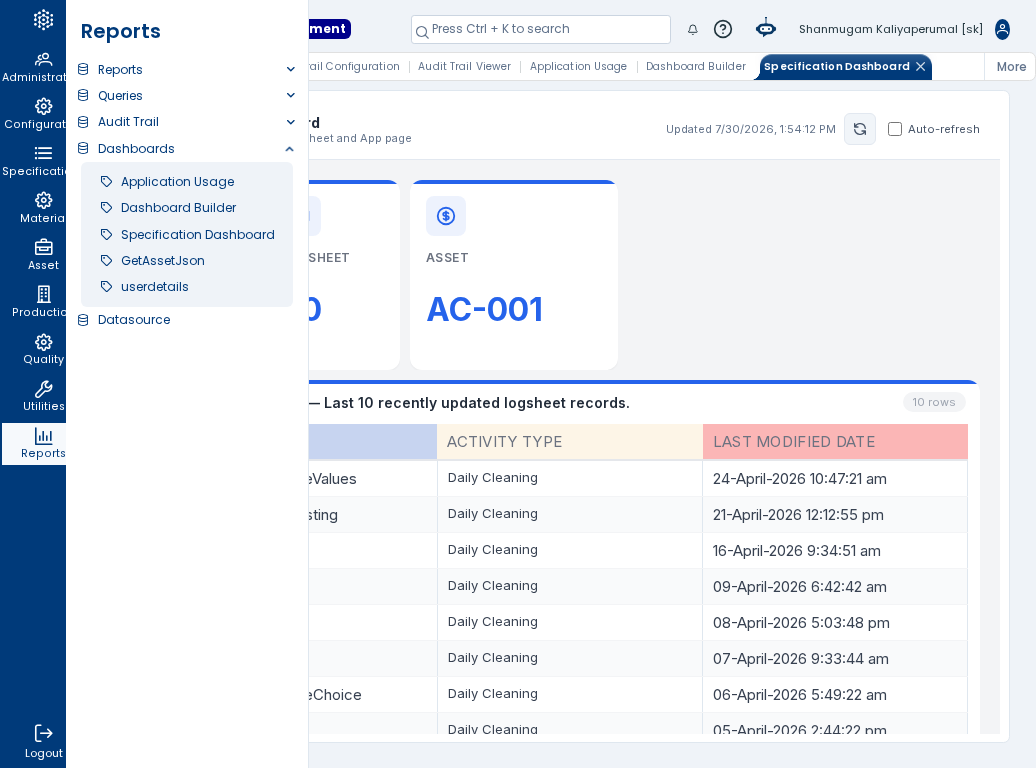This screenshot has height=768, width=1036.
Task: Click the search input field
Action: 540,29
